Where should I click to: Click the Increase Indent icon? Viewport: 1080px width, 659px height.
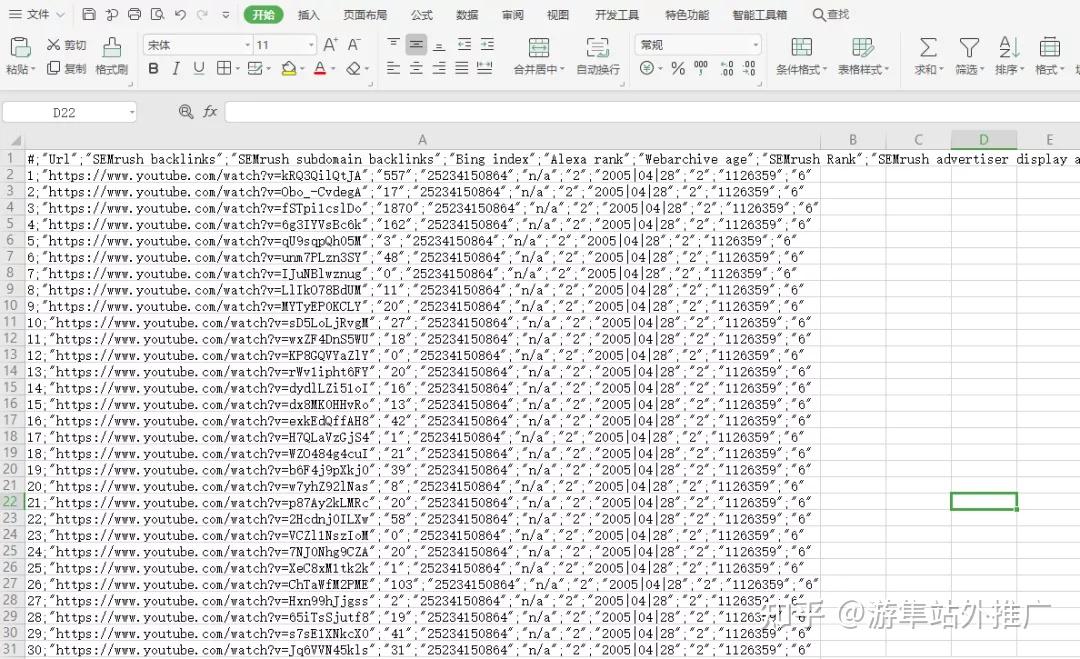[487, 45]
